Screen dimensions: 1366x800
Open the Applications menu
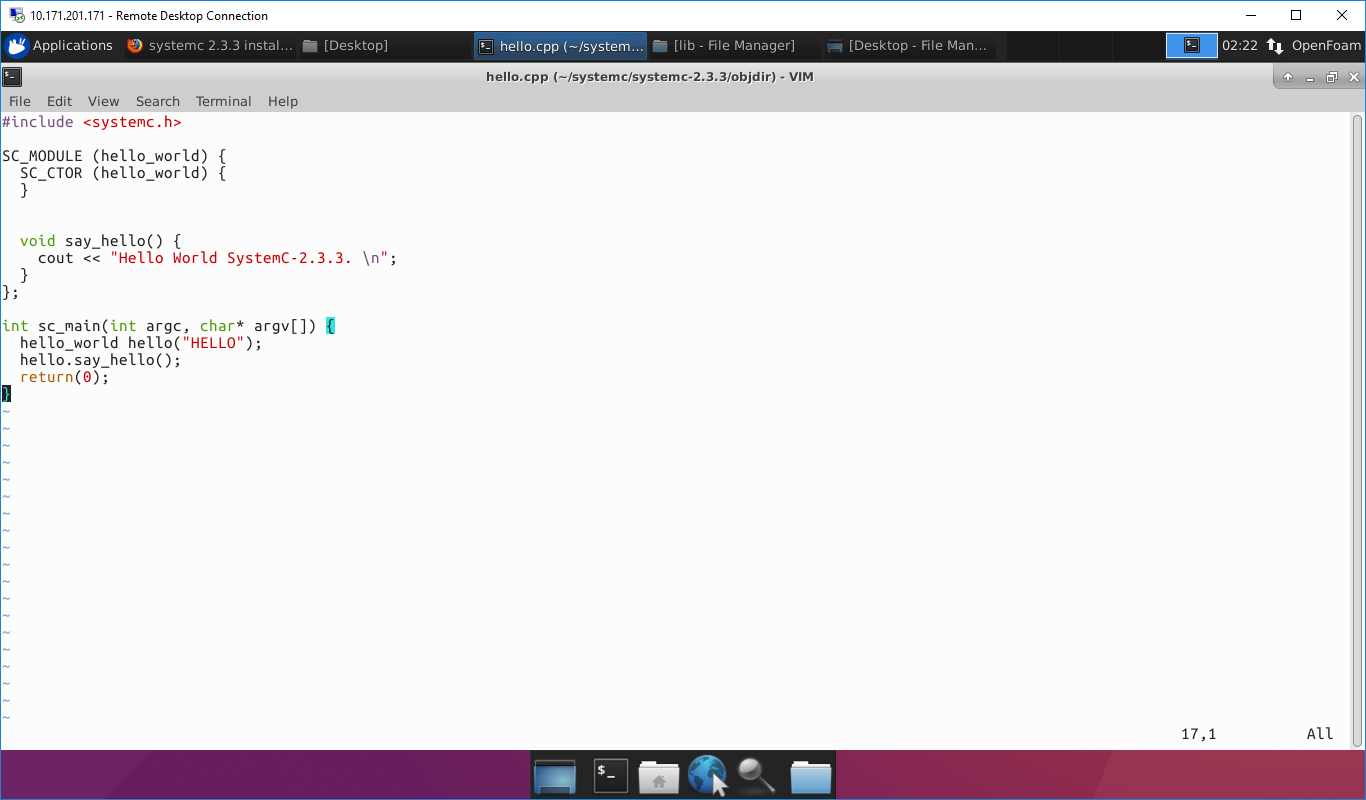pyautogui.click(x=60, y=46)
